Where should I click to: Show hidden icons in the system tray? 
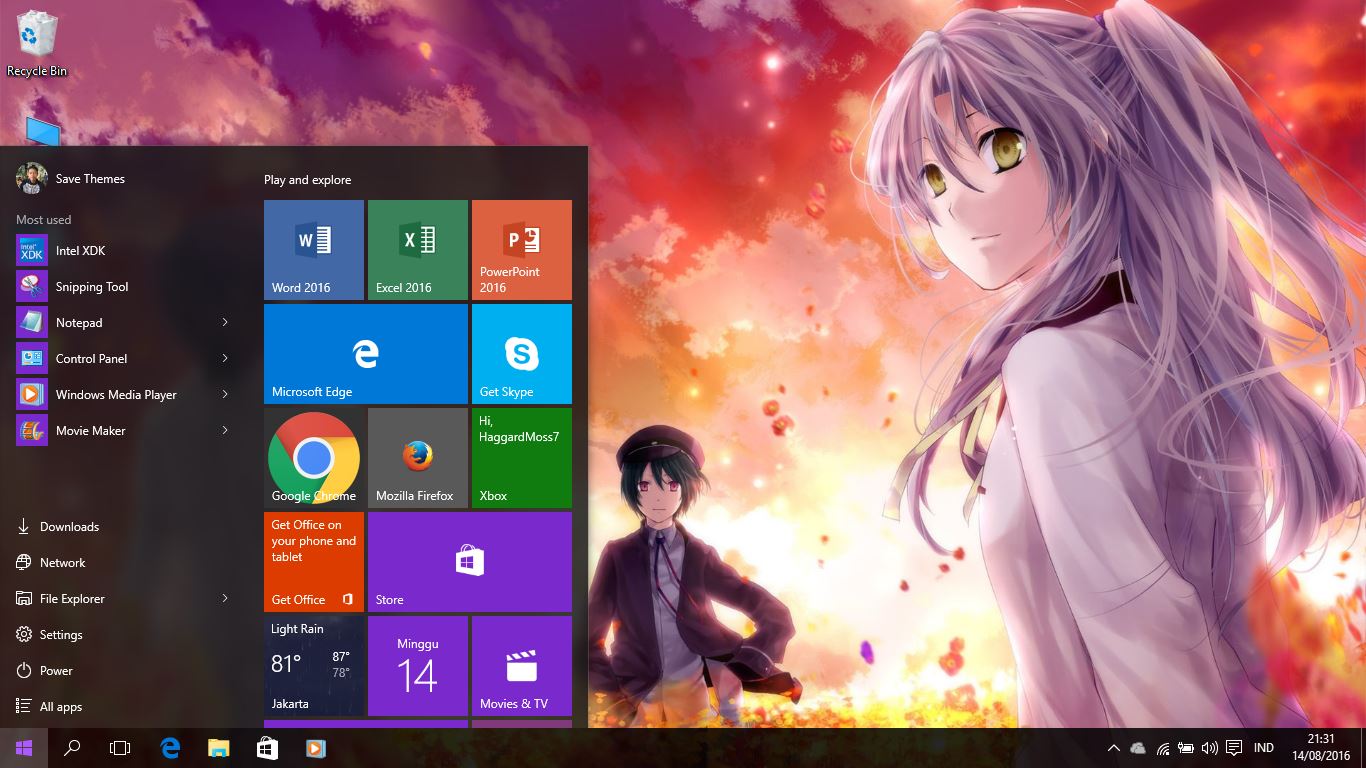click(1113, 748)
